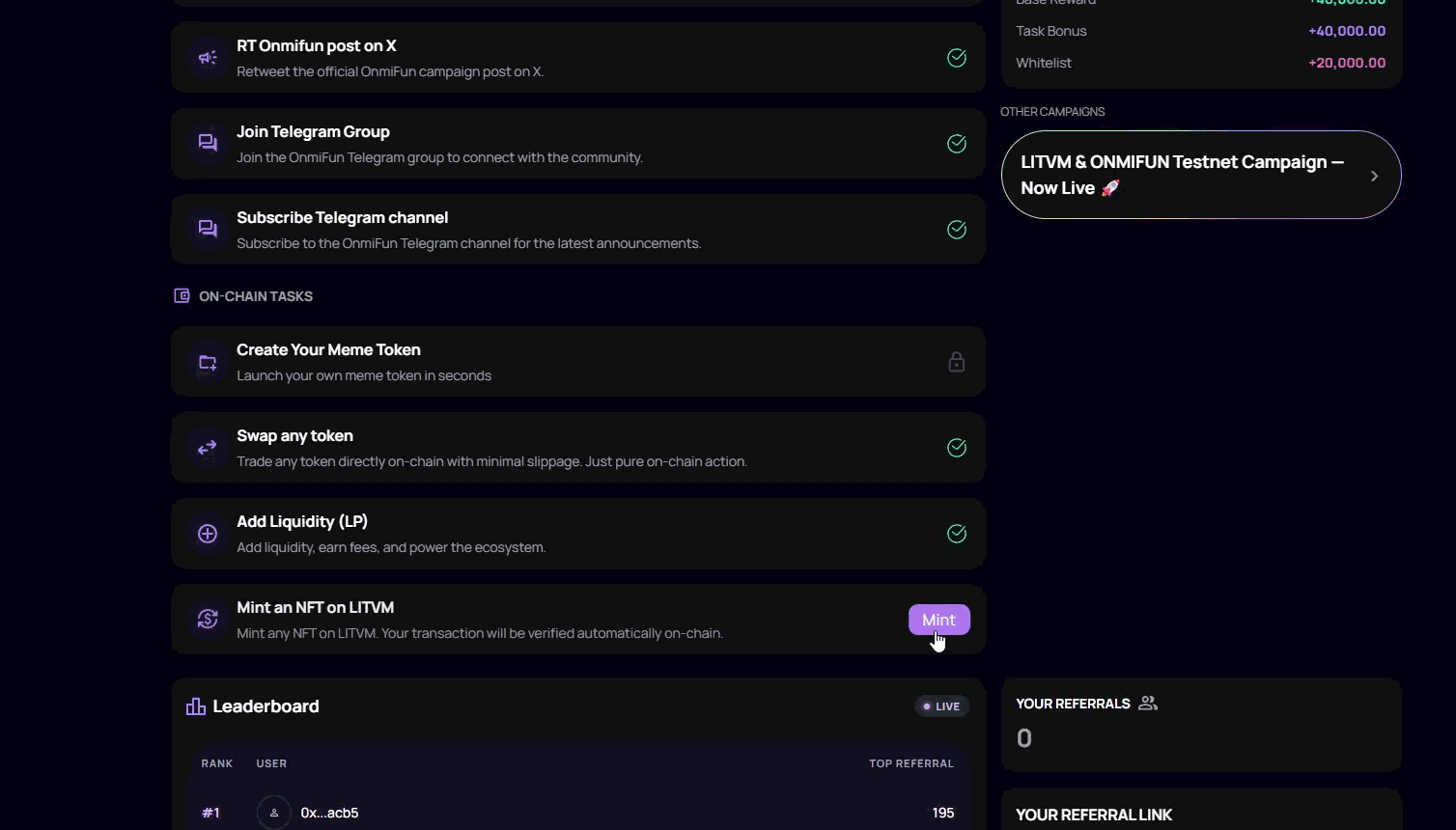Click the Leaderboard bar chart icon
The height and width of the screenshot is (830, 1456).
click(196, 706)
